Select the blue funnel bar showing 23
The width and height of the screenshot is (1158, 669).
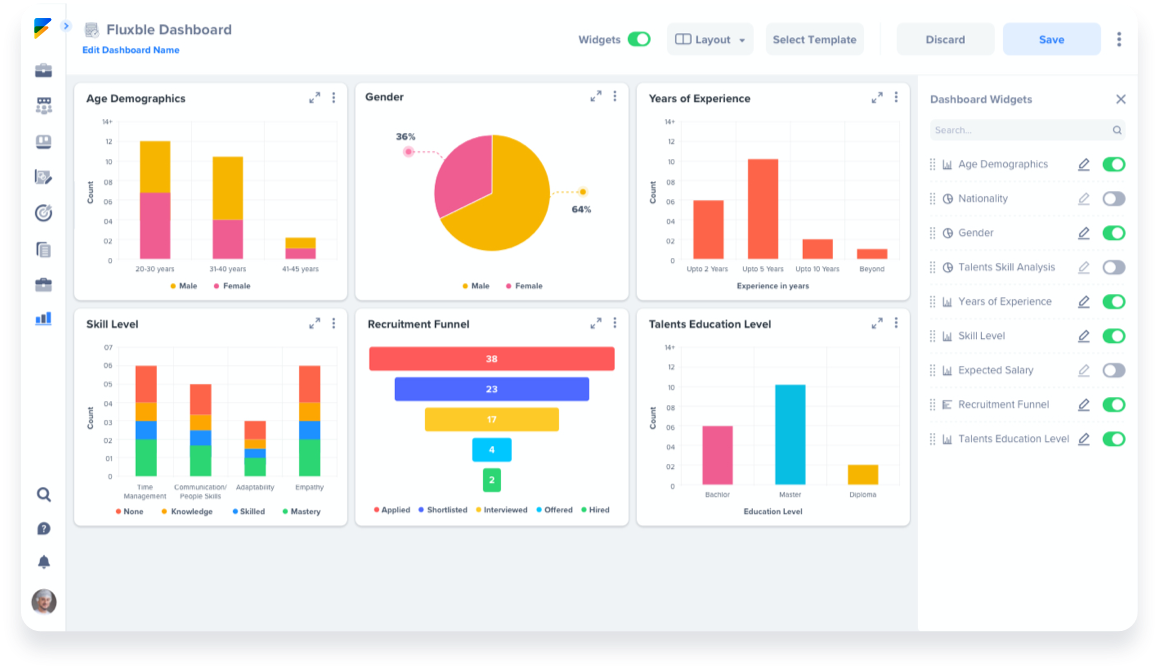point(492,389)
